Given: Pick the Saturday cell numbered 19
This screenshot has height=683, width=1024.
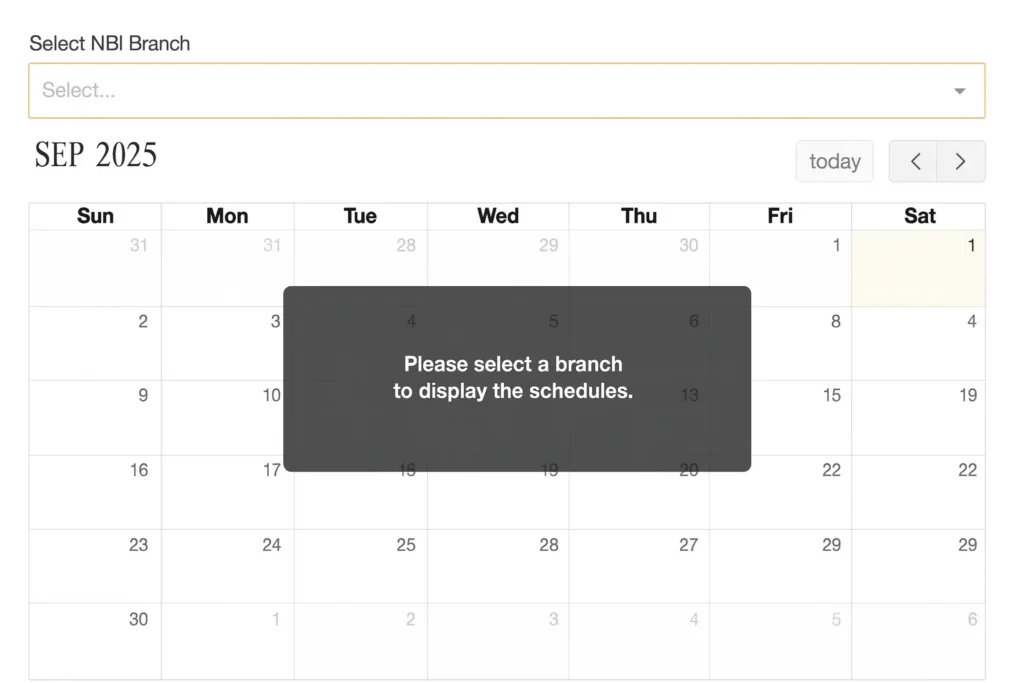Looking at the screenshot, I should pos(918,417).
